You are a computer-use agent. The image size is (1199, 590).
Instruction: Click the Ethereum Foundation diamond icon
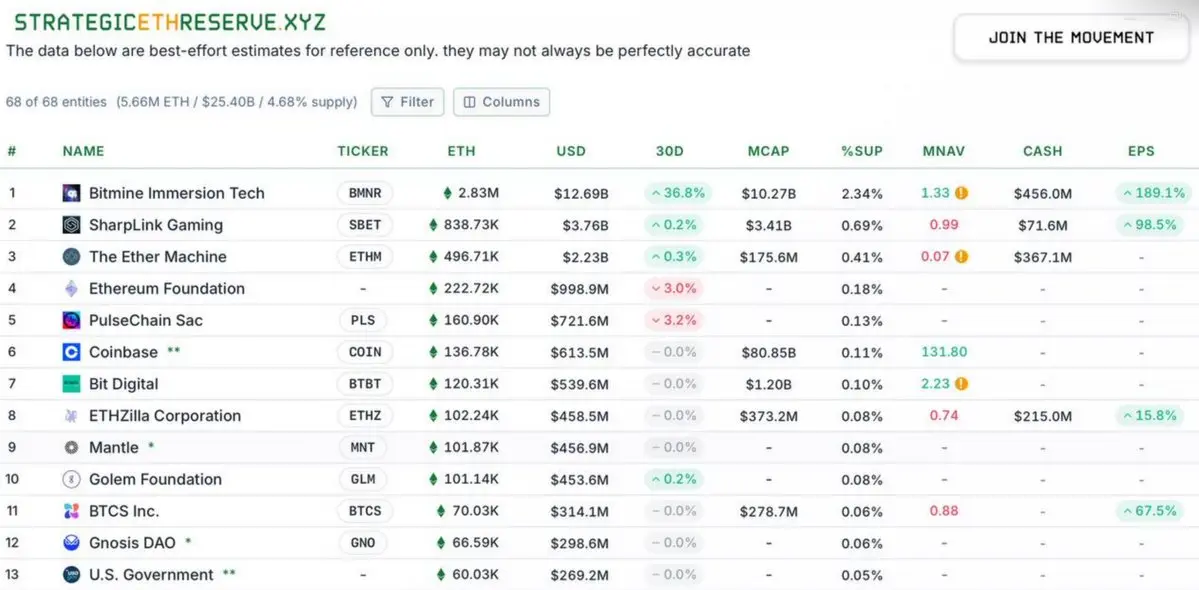tap(71, 289)
